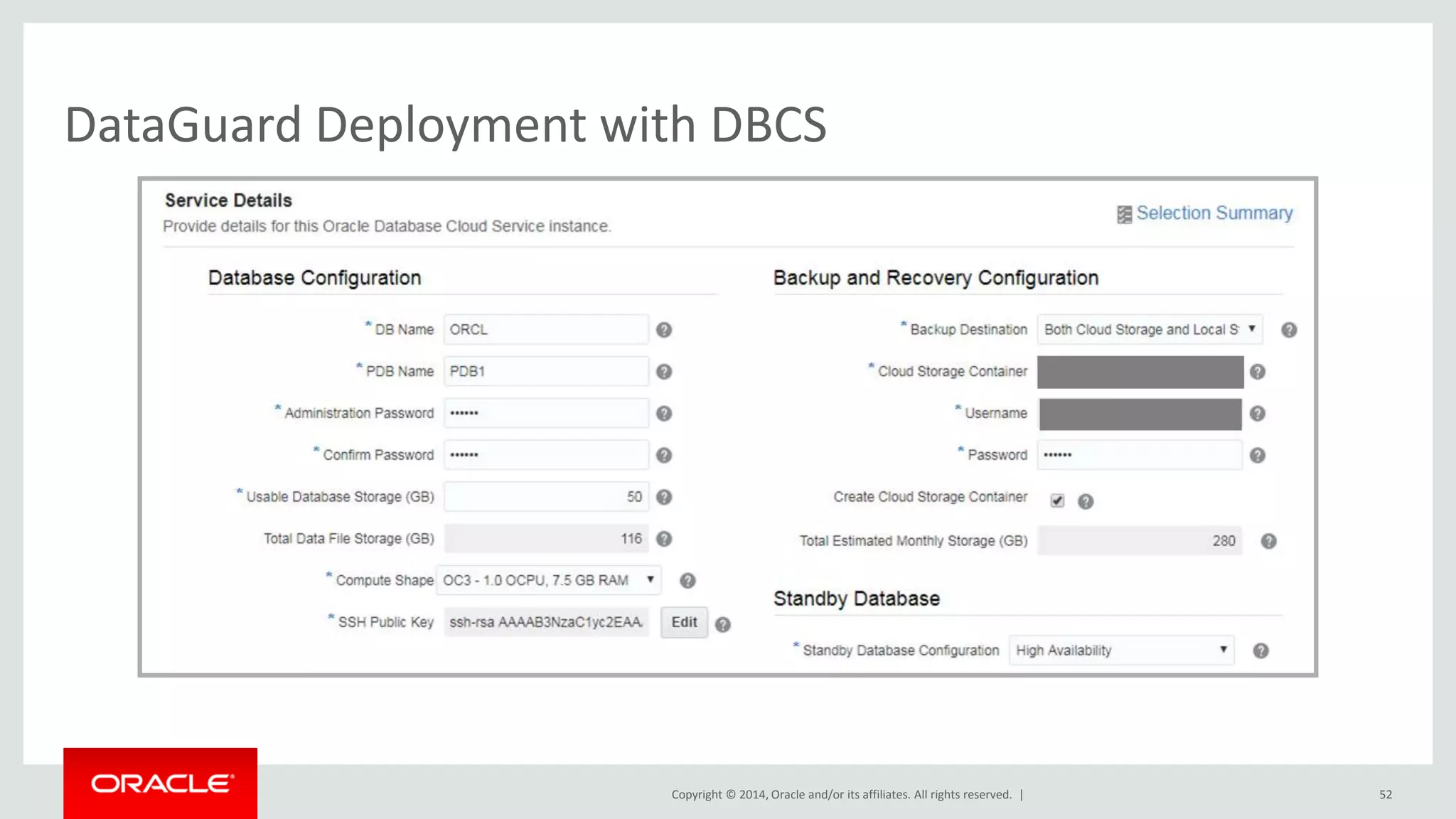Click the 'Standby Database' section heading
The height and width of the screenshot is (819, 1456).
click(x=857, y=599)
